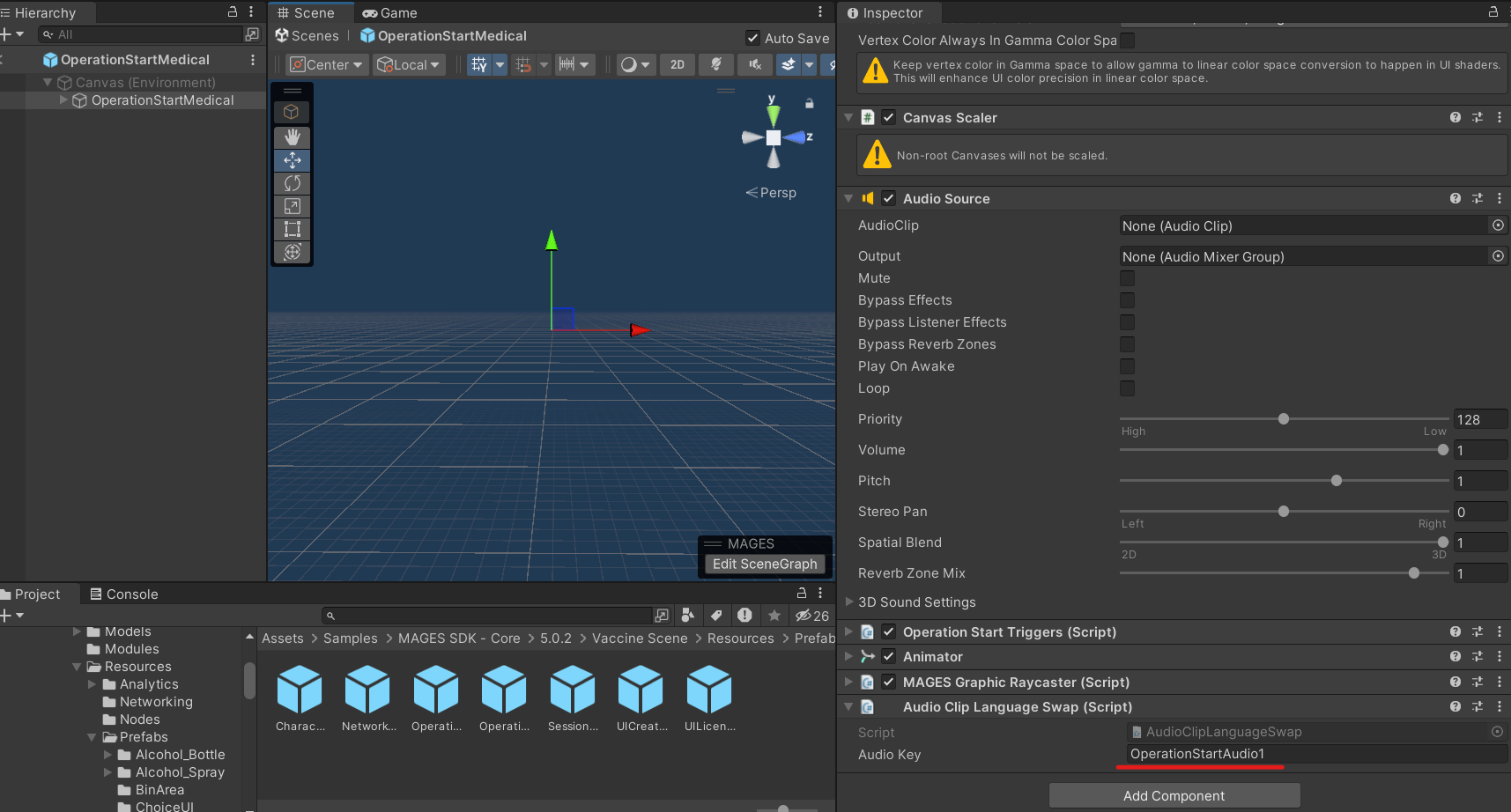This screenshot has width=1511, height=812.
Task: Open Audio Source kebab menu
Action: tap(1499, 198)
